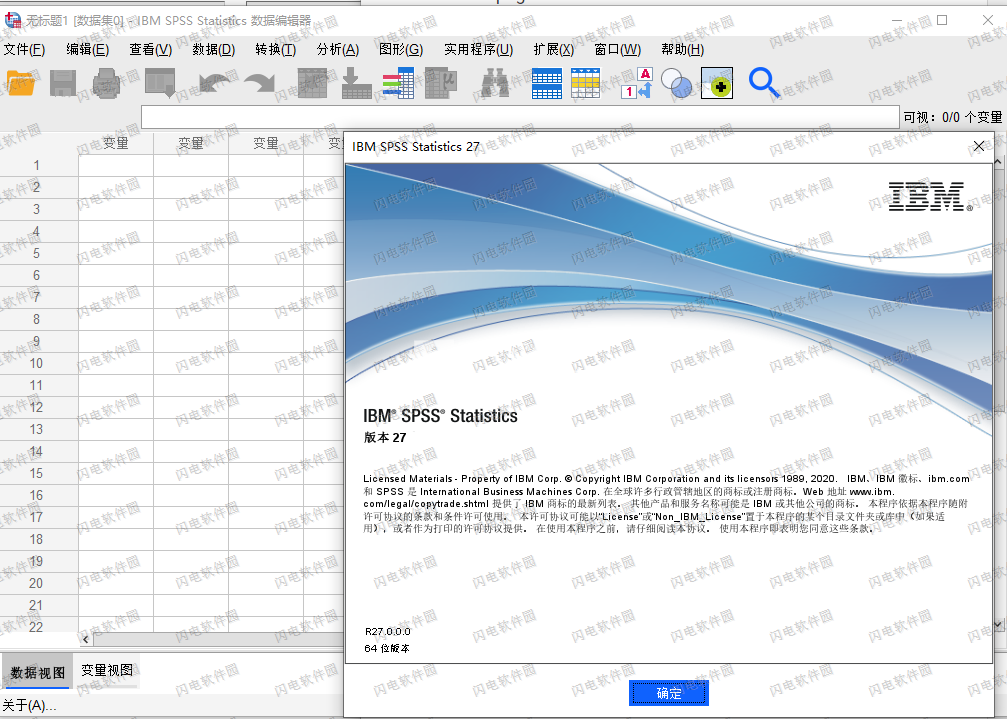Open the 帮助(H) menu
The width and height of the screenshot is (1007, 719).
pos(683,49)
